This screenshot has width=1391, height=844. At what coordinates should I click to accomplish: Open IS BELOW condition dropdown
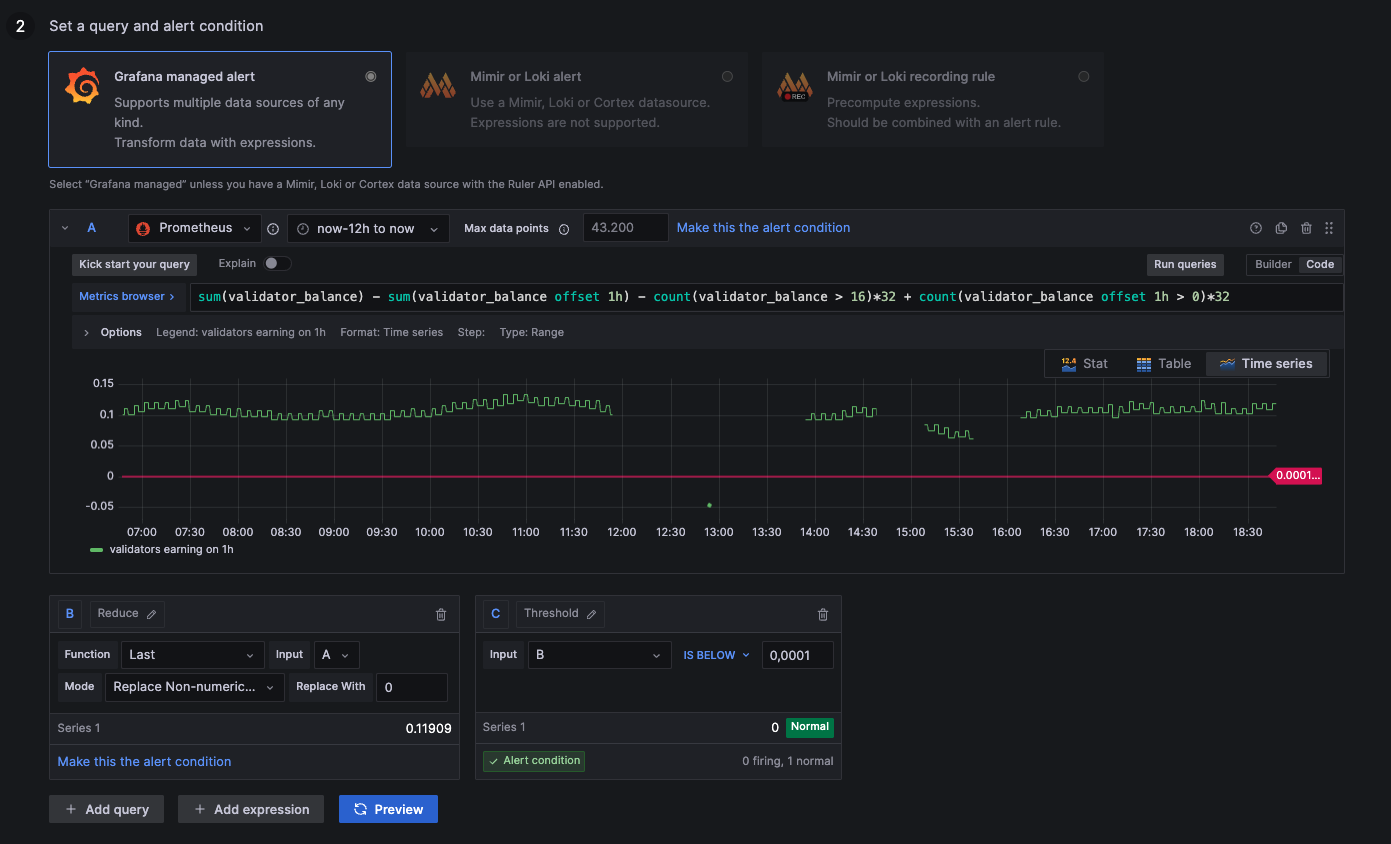pyautogui.click(x=716, y=655)
